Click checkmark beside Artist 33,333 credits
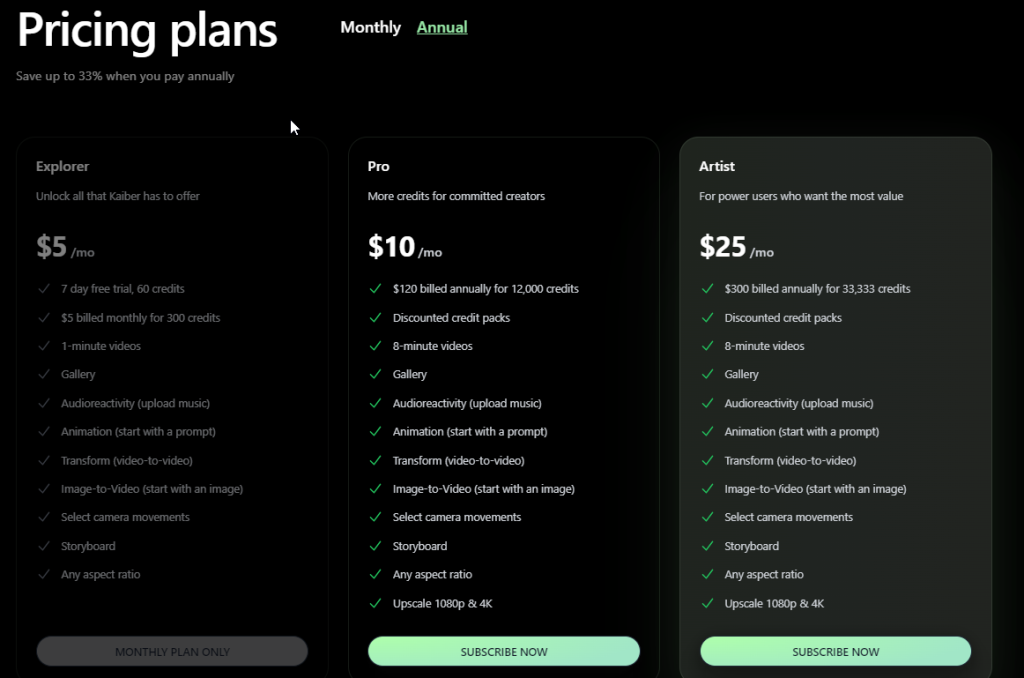The image size is (1024, 678). click(x=707, y=289)
